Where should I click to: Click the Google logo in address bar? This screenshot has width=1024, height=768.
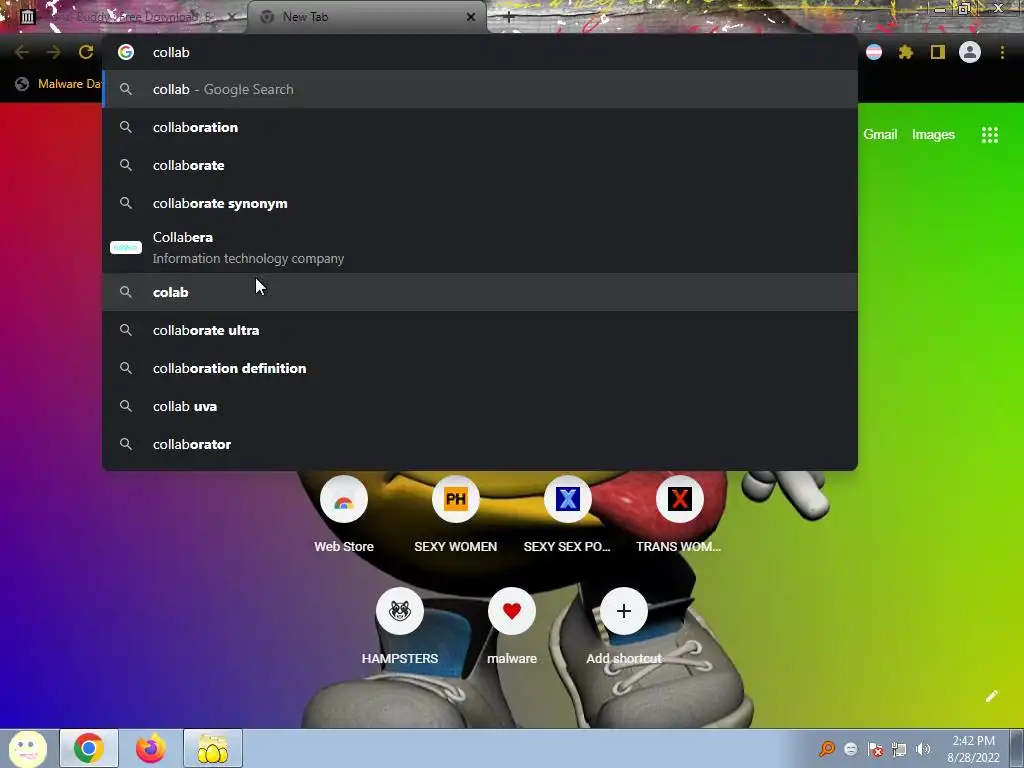[126, 52]
